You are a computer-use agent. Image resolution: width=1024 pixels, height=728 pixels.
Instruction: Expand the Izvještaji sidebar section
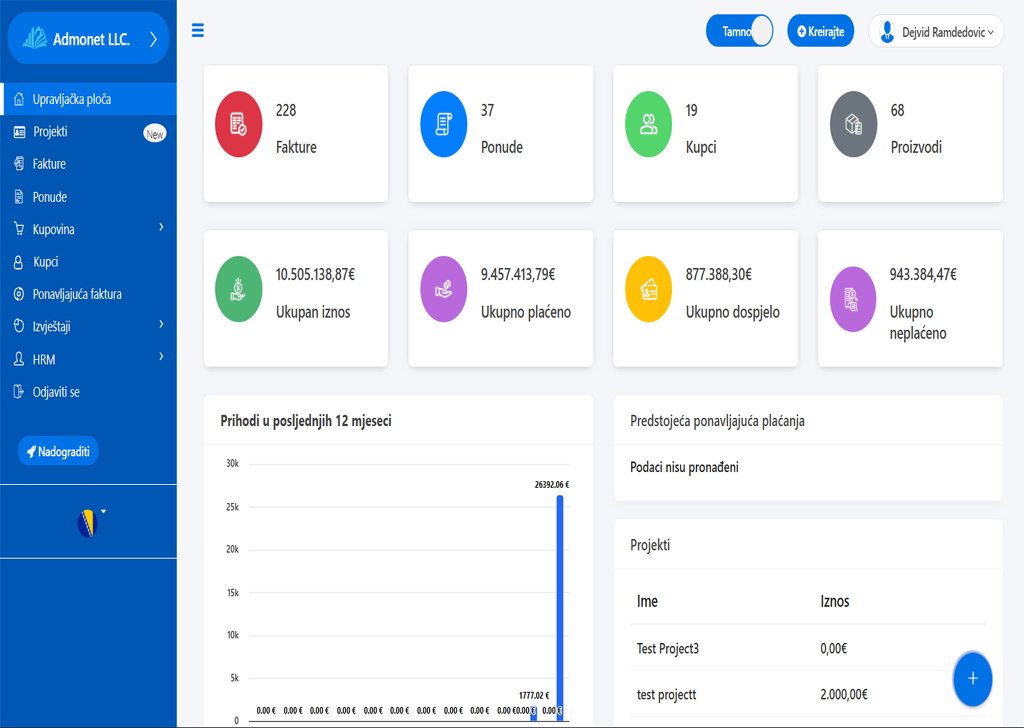(x=88, y=326)
